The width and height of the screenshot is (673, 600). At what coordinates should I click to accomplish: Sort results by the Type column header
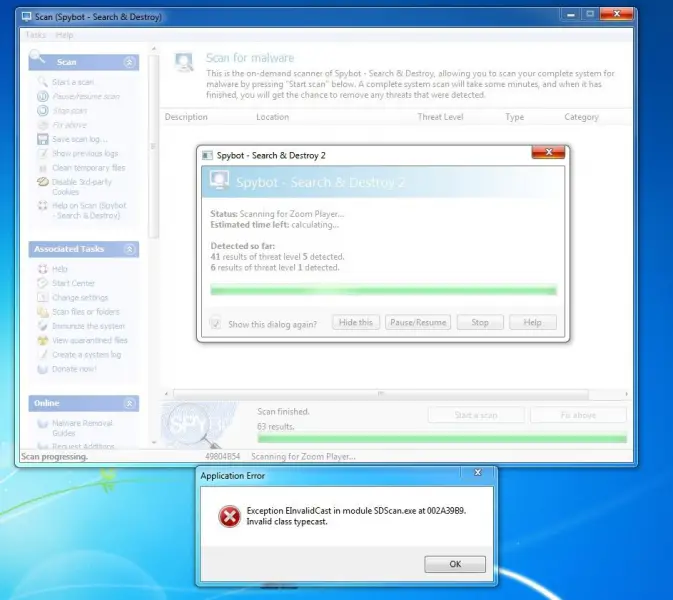coord(514,117)
